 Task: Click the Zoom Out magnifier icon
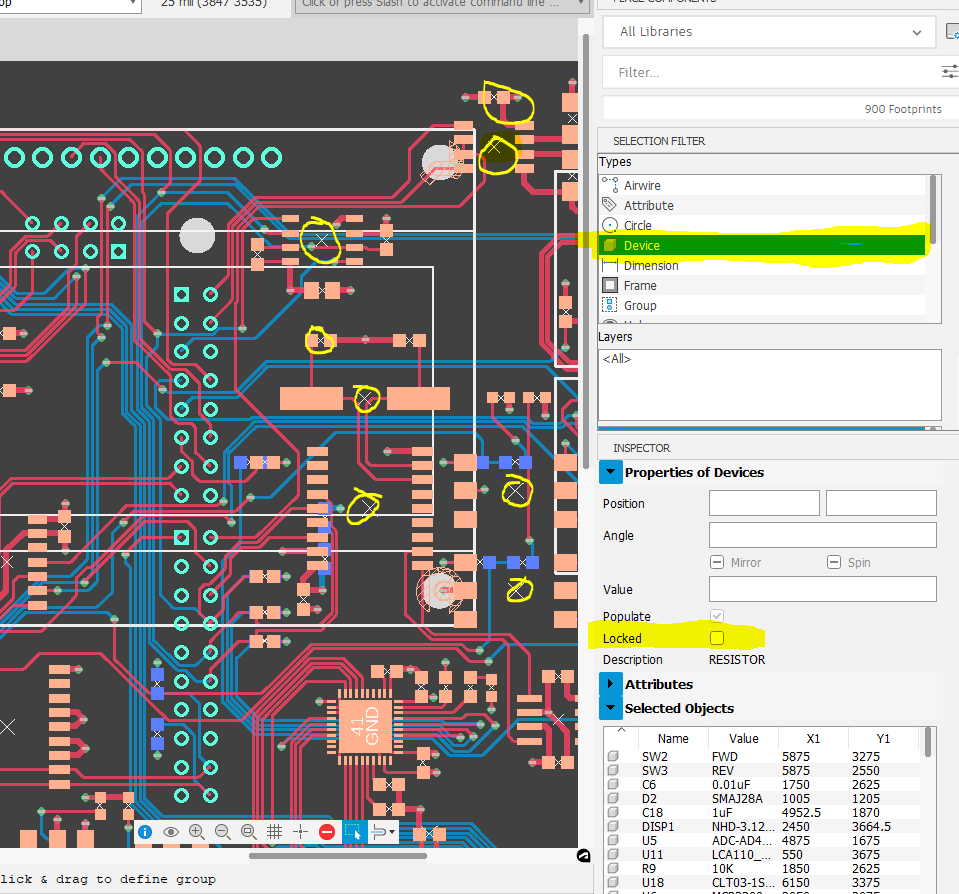click(x=222, y=831)
